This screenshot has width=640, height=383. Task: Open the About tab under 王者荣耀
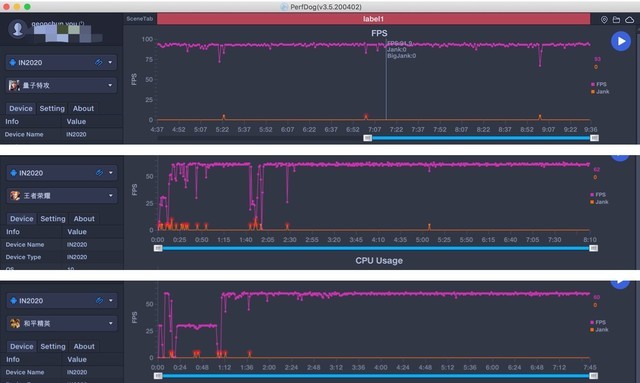(84, 218)
